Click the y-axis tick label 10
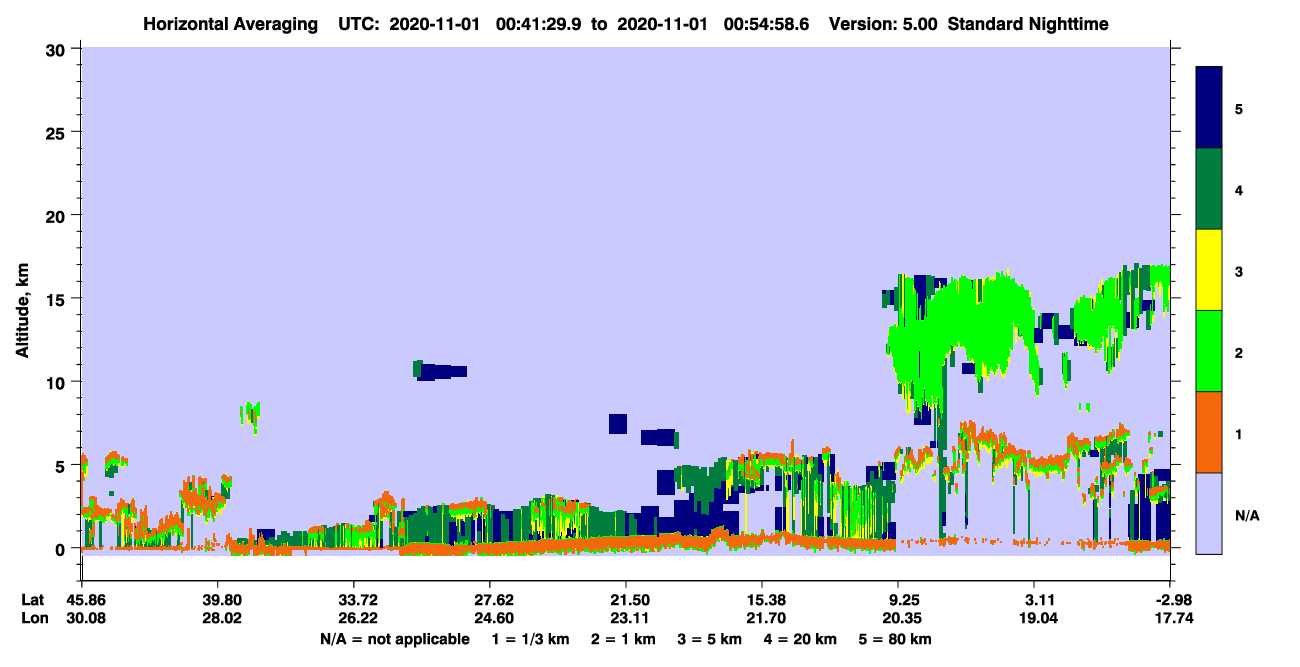 [x=56, y=382]
